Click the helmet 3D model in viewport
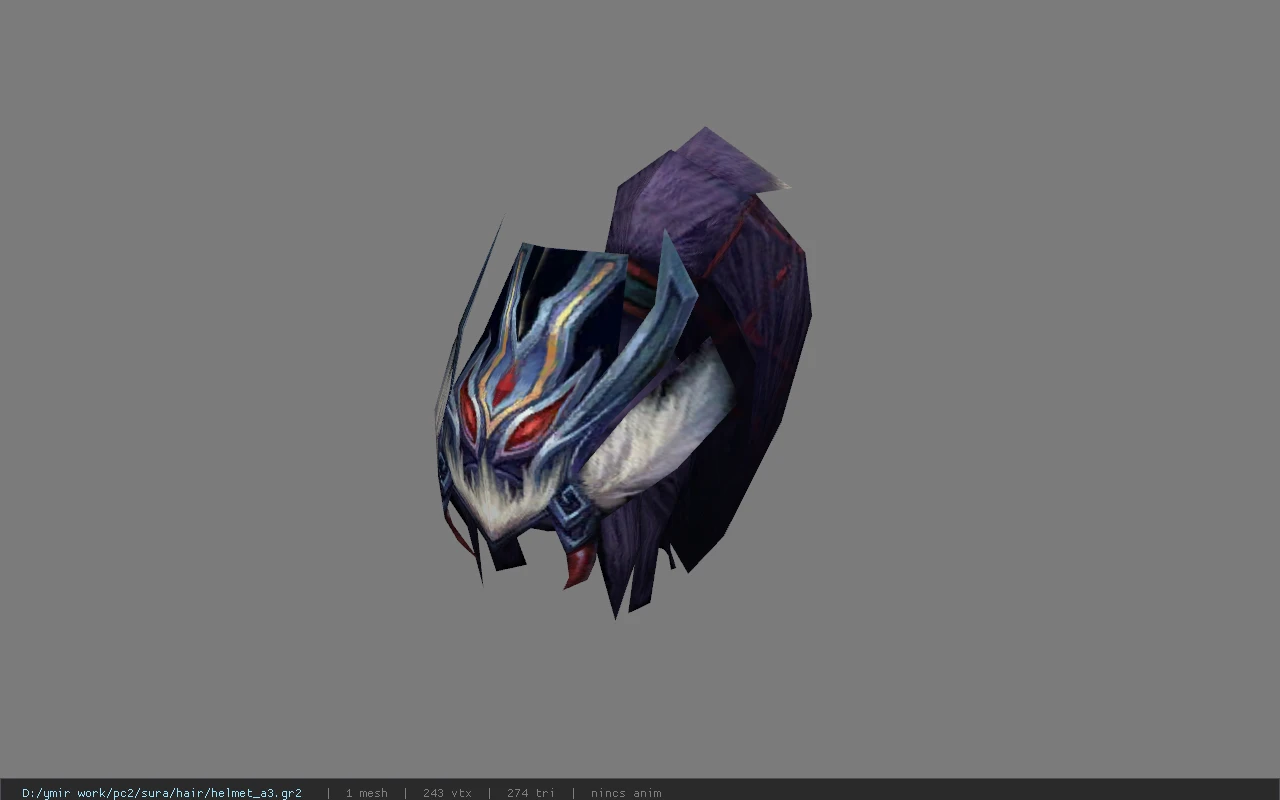The image size is (1280, 800). point(623,373)
